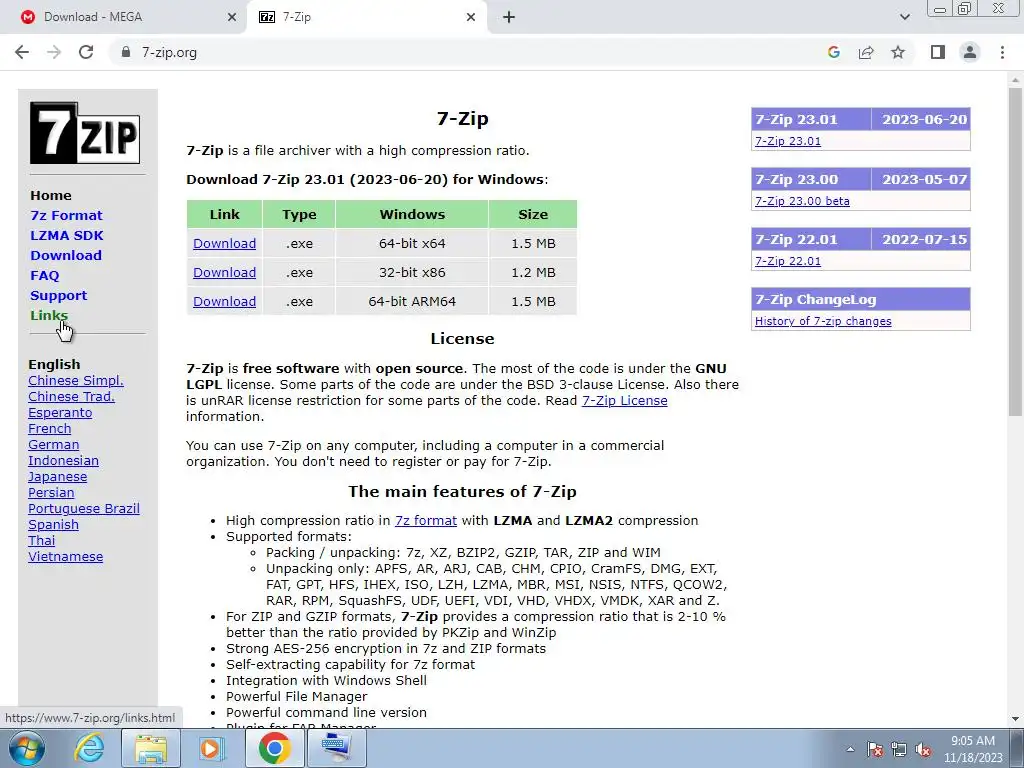
Task: Launch Internet Explorer from taskbar
Action: tap(88, 748)
